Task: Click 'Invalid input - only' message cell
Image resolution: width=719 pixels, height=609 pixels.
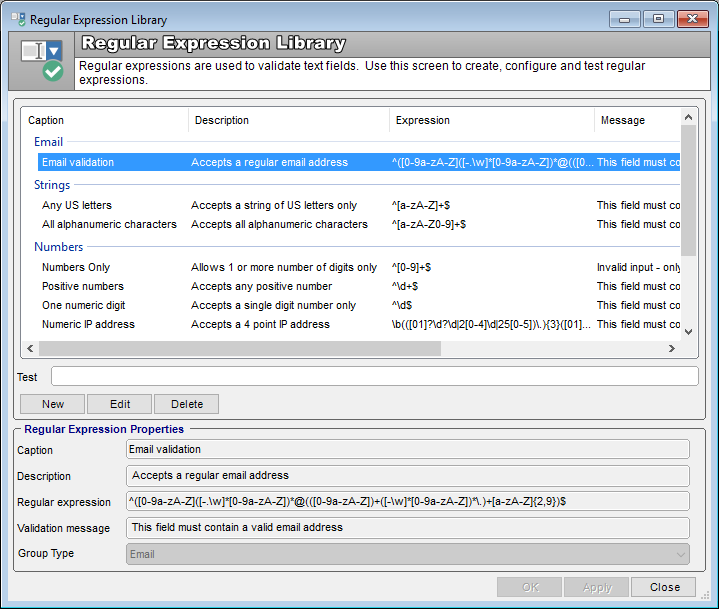Action: [638, 267]
